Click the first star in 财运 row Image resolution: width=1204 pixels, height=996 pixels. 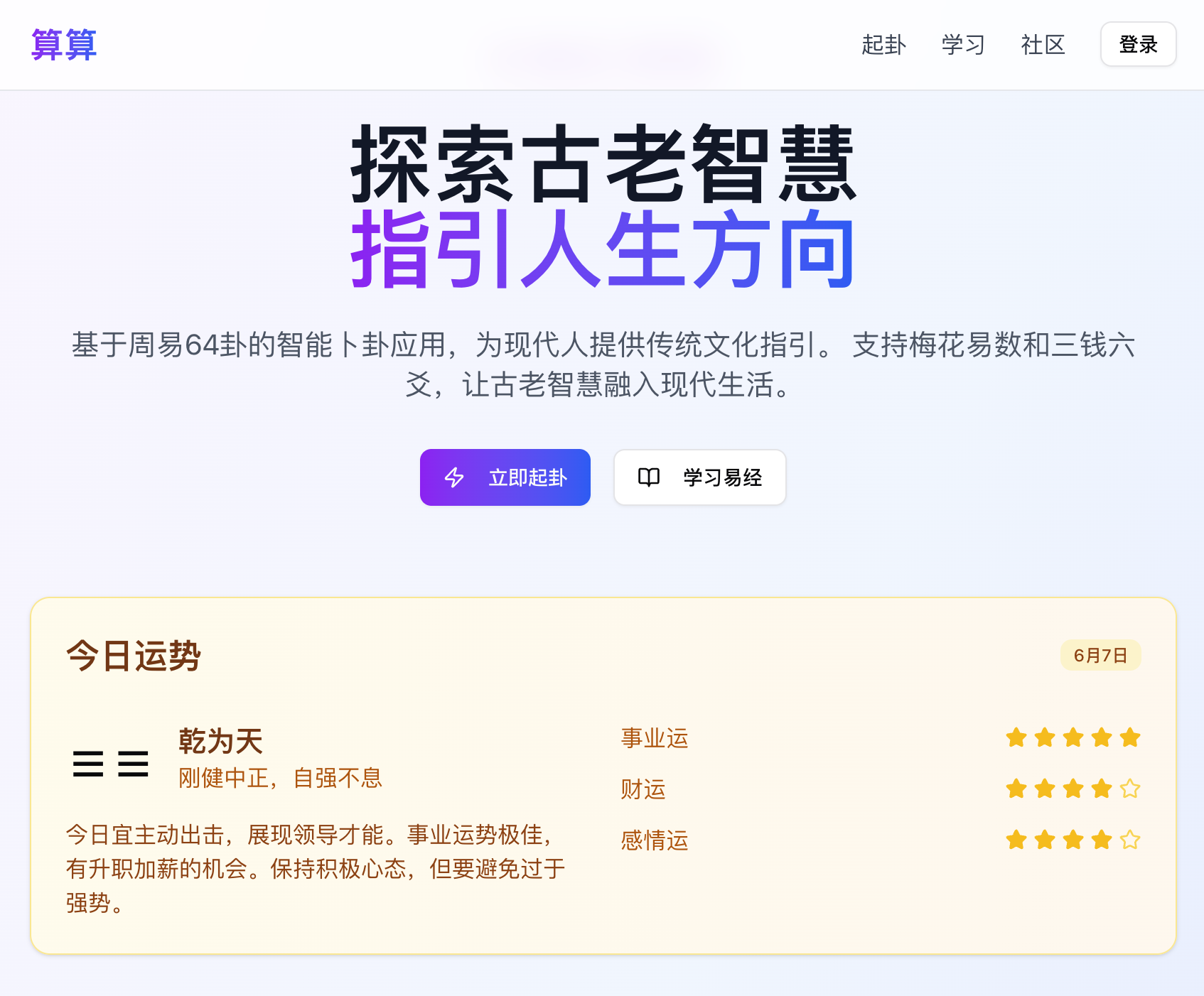(1016, 789)
